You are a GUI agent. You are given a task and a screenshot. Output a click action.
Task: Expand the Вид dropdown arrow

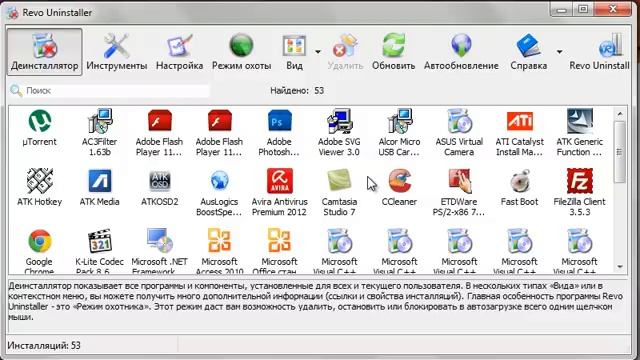pyautogui.click(x=318, y=52)
